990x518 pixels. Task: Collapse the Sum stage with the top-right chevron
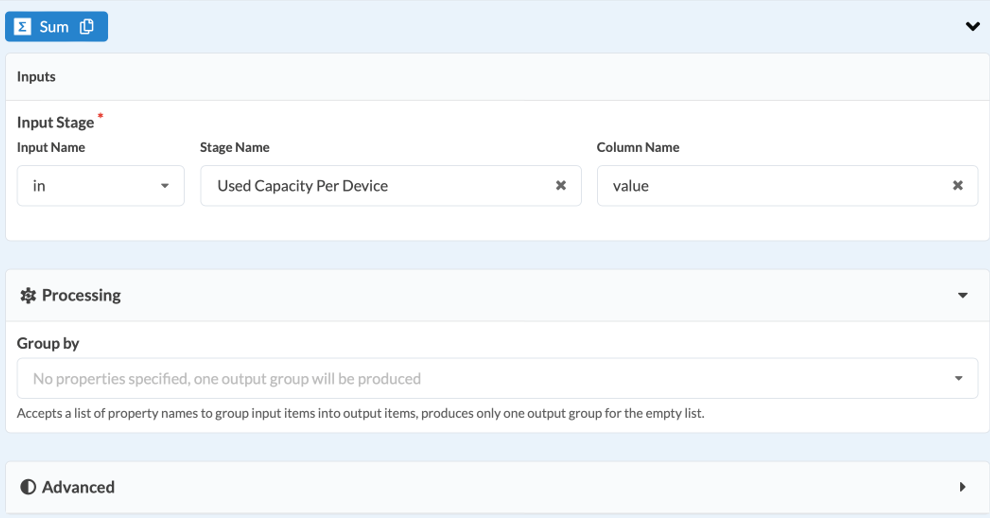972,27
